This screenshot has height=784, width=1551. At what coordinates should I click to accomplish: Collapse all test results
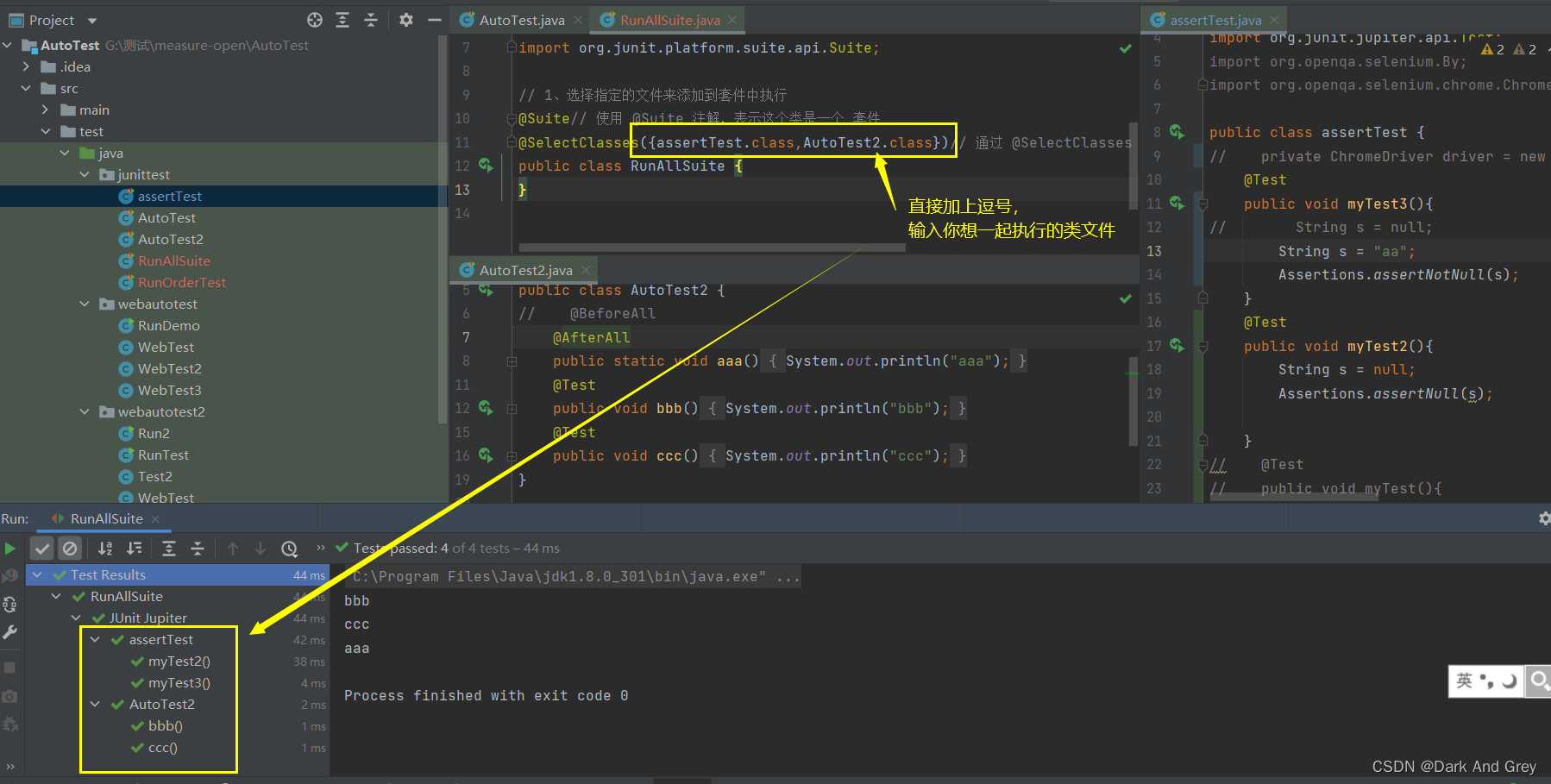198,549
